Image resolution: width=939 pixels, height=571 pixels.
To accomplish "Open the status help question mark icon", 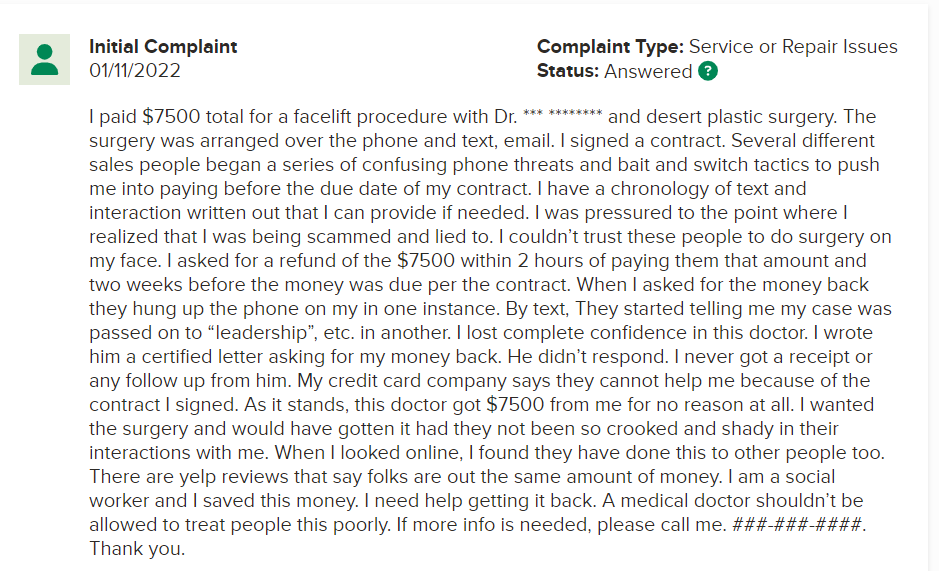I will (708, 71).
